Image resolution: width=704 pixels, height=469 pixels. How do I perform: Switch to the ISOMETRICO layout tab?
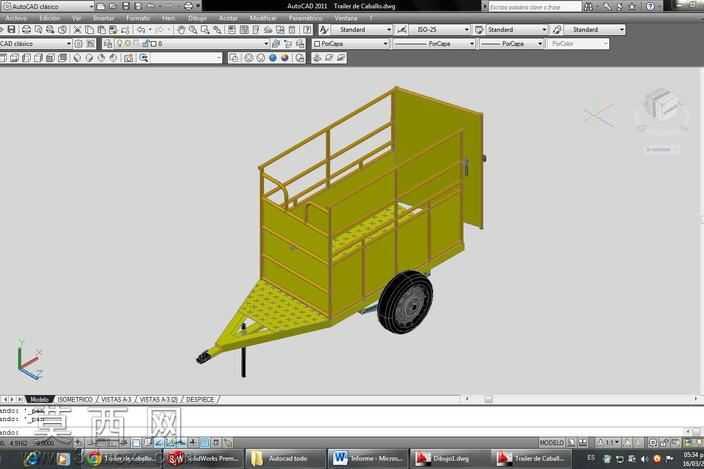click(x=75, y=399)
